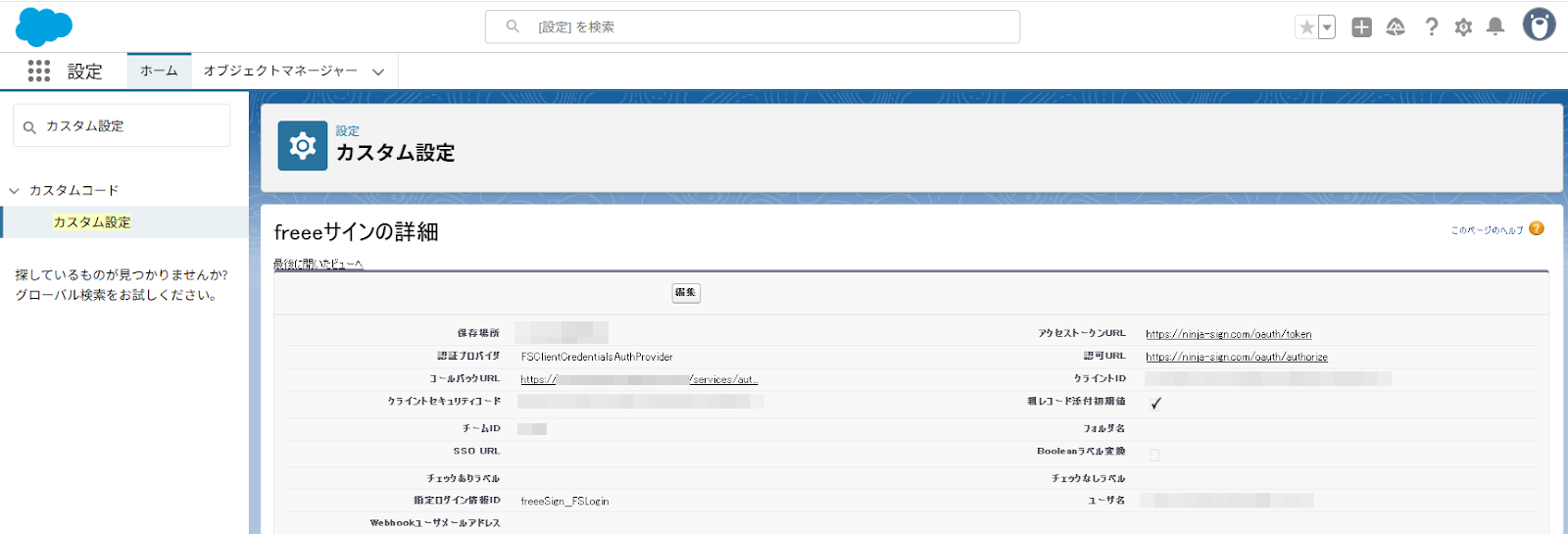Focus the カスタム設定 quick find box
Image resolution: width=1568 pixels, height=534 pixels.
click(122, 125)
